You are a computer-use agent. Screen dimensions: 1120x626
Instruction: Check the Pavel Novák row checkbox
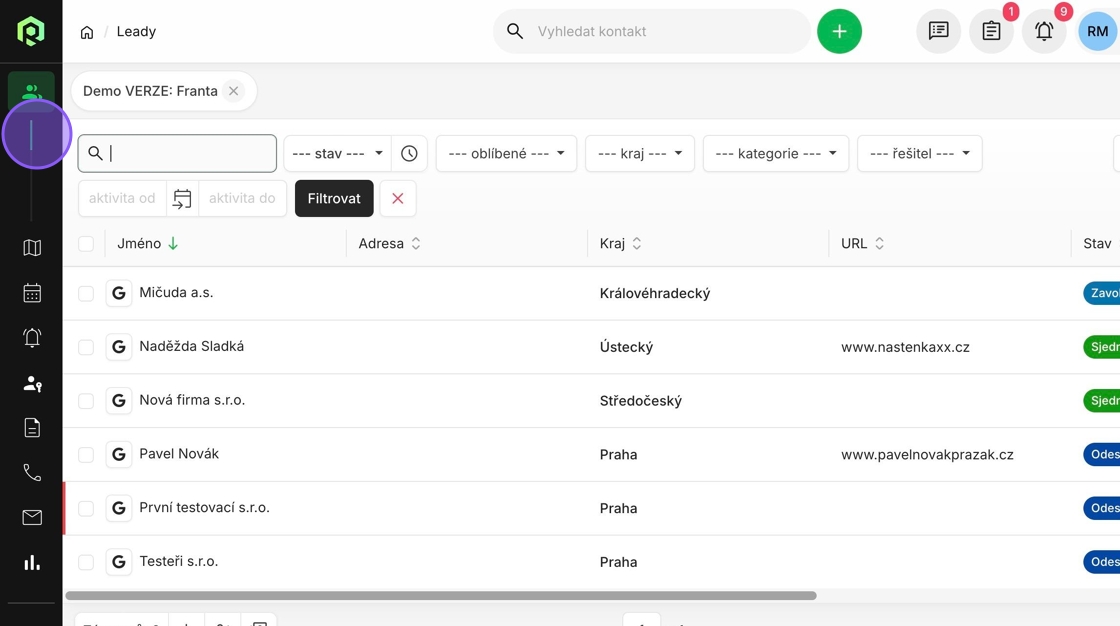tap(86, 454)
